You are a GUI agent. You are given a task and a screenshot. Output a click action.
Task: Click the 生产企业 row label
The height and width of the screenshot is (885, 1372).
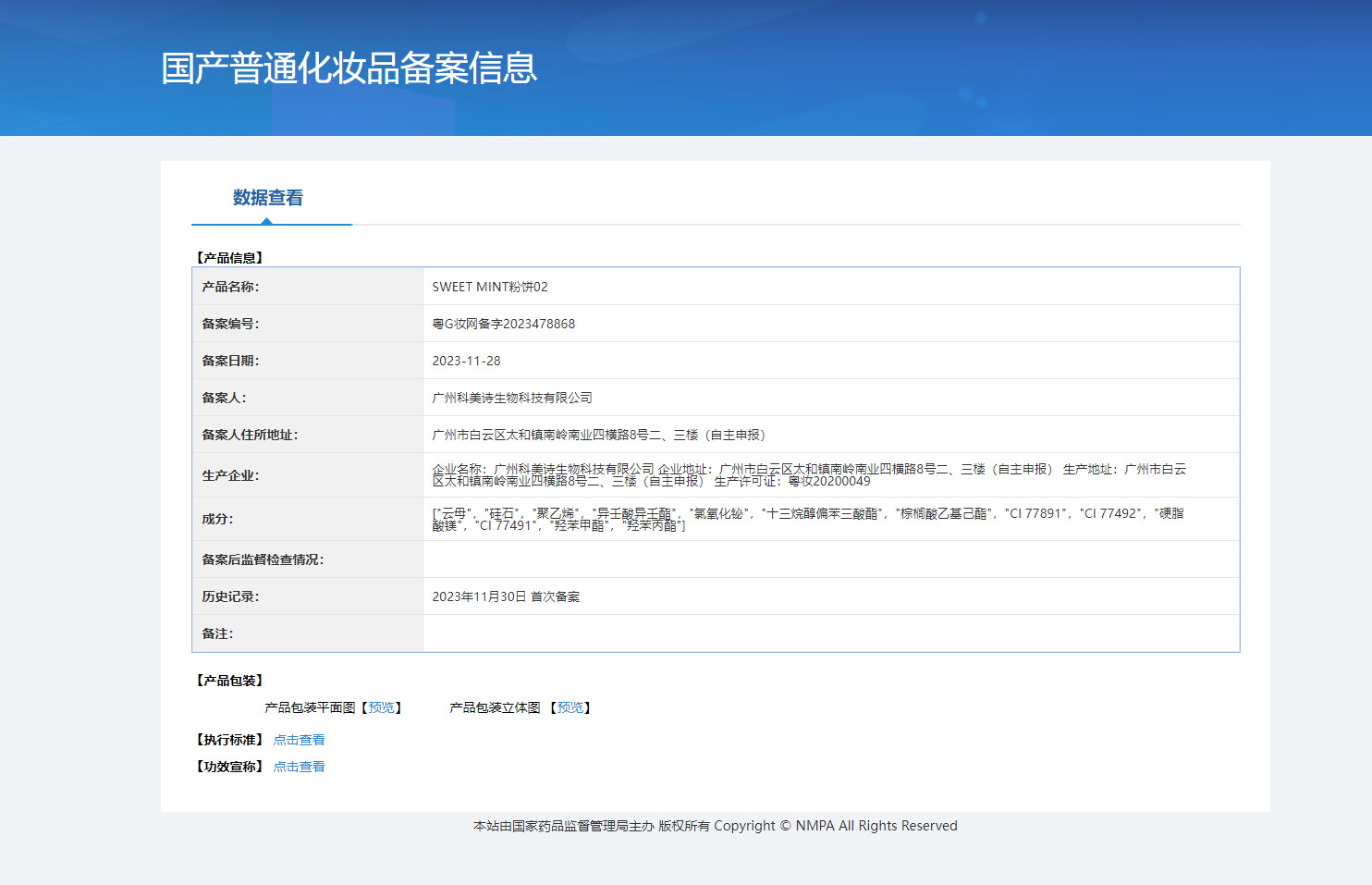point(230,475)
